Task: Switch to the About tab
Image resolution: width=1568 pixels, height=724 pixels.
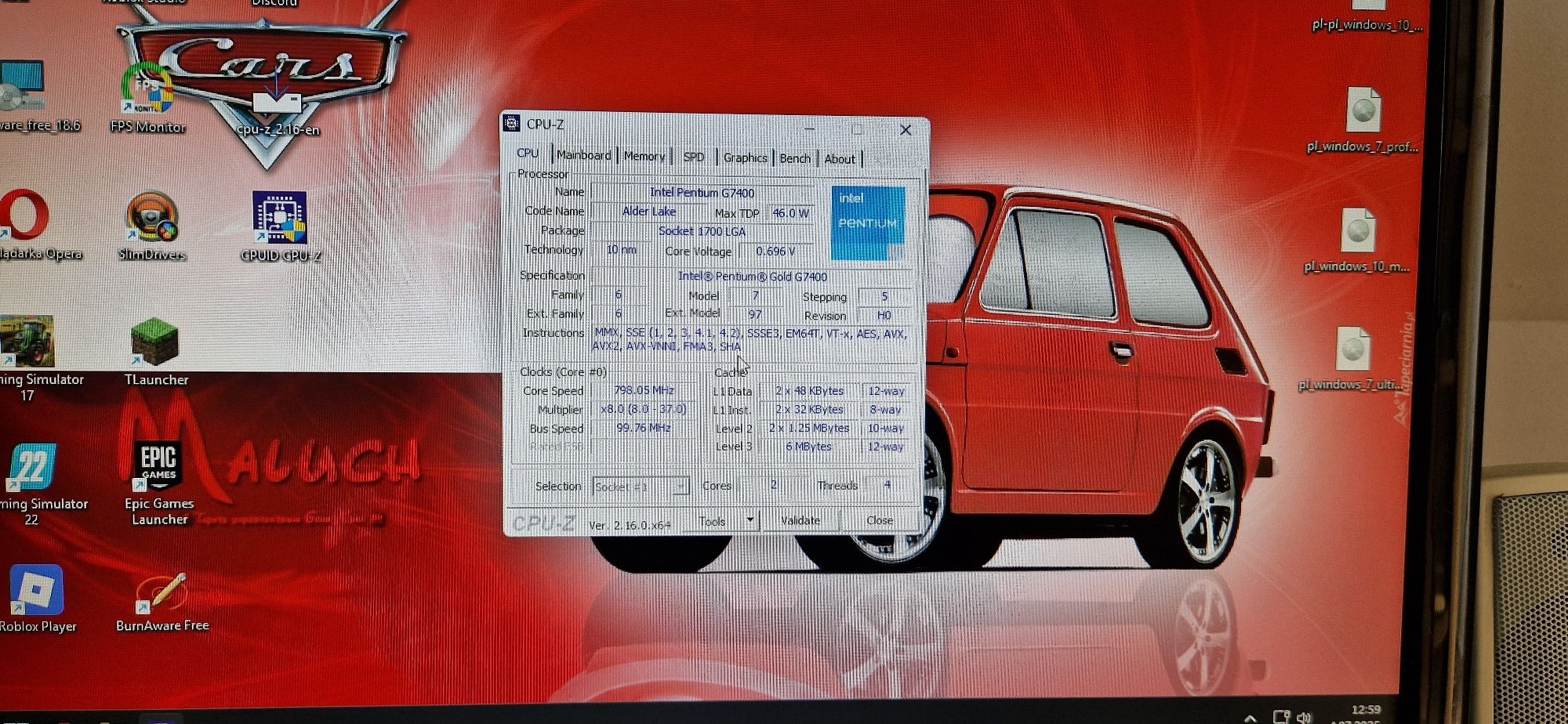Action: click(x=840, y=159)
